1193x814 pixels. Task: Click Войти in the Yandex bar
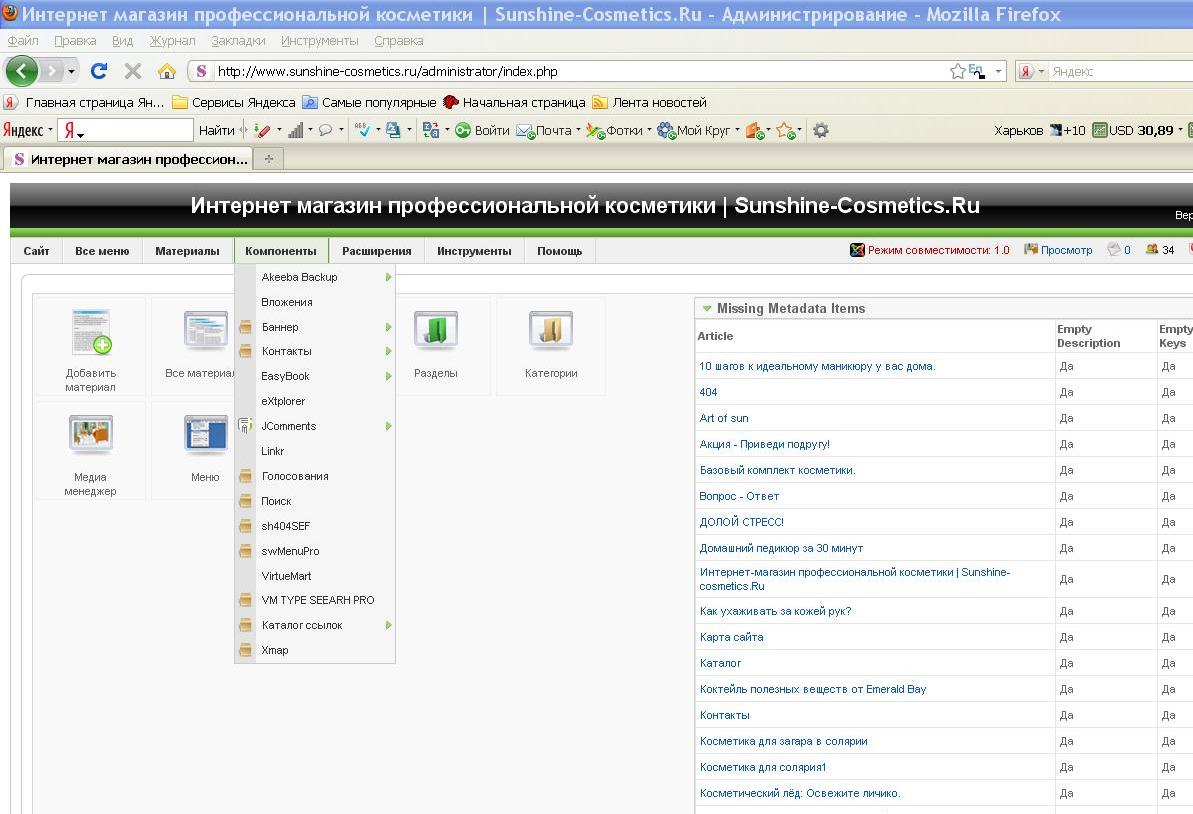pos(483,130)
